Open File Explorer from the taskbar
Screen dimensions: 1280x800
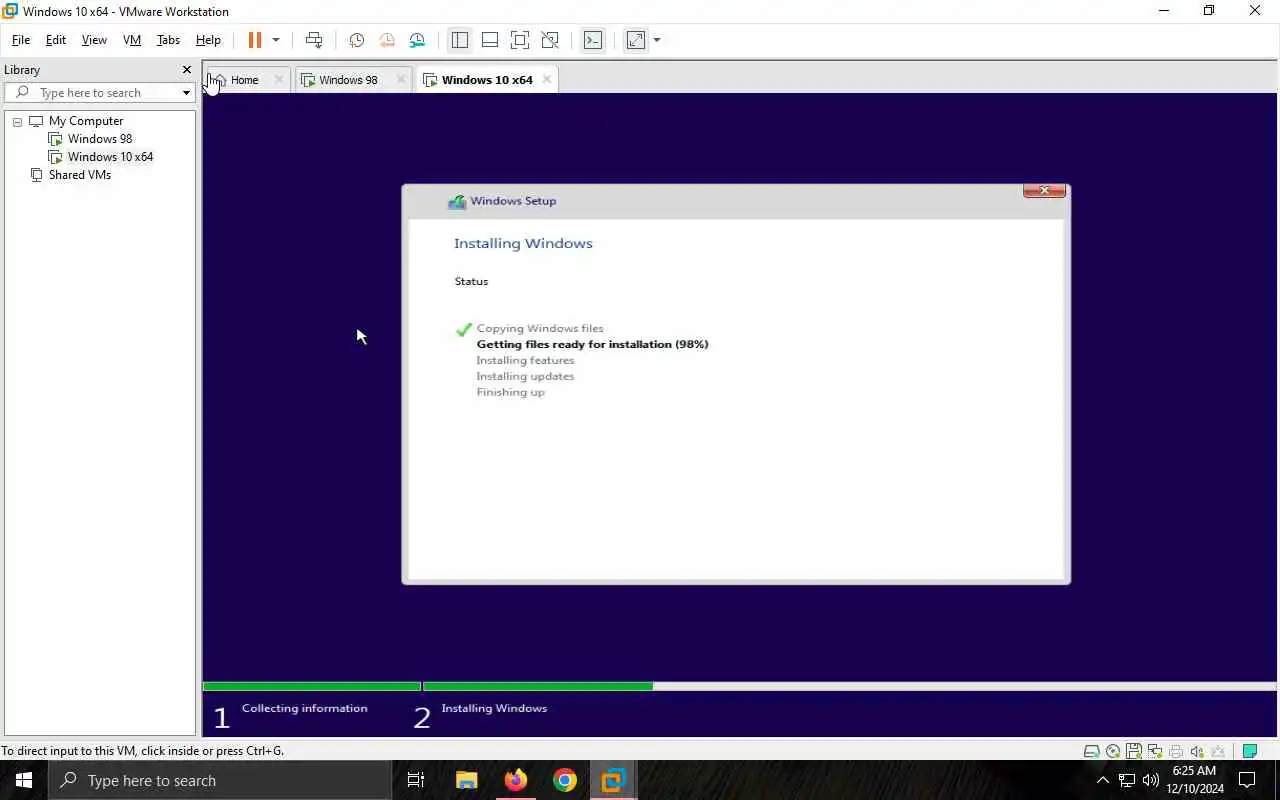click(466, 780)
